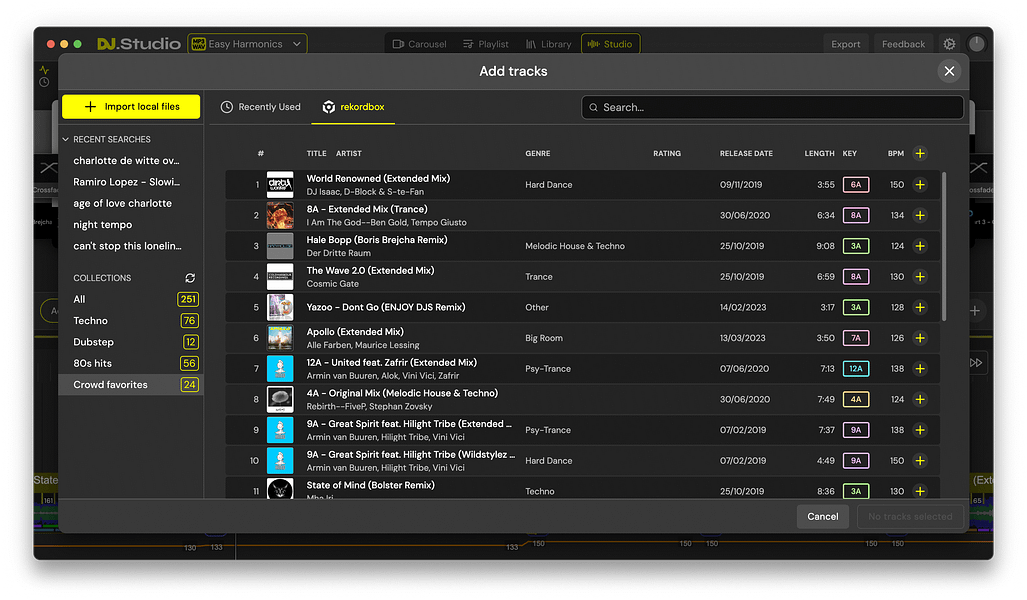Add Hale Bopp (Boris Brejcha Remix) track
Screen dimensions: 1027x600
pyautogui.click(x=920, y=246)
